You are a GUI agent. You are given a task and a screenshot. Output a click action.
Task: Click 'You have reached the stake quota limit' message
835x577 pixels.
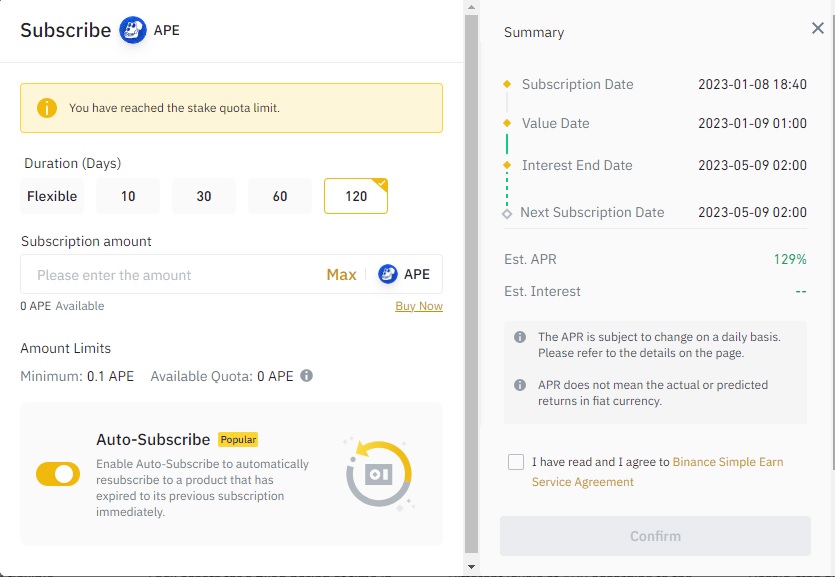[174, 108]
